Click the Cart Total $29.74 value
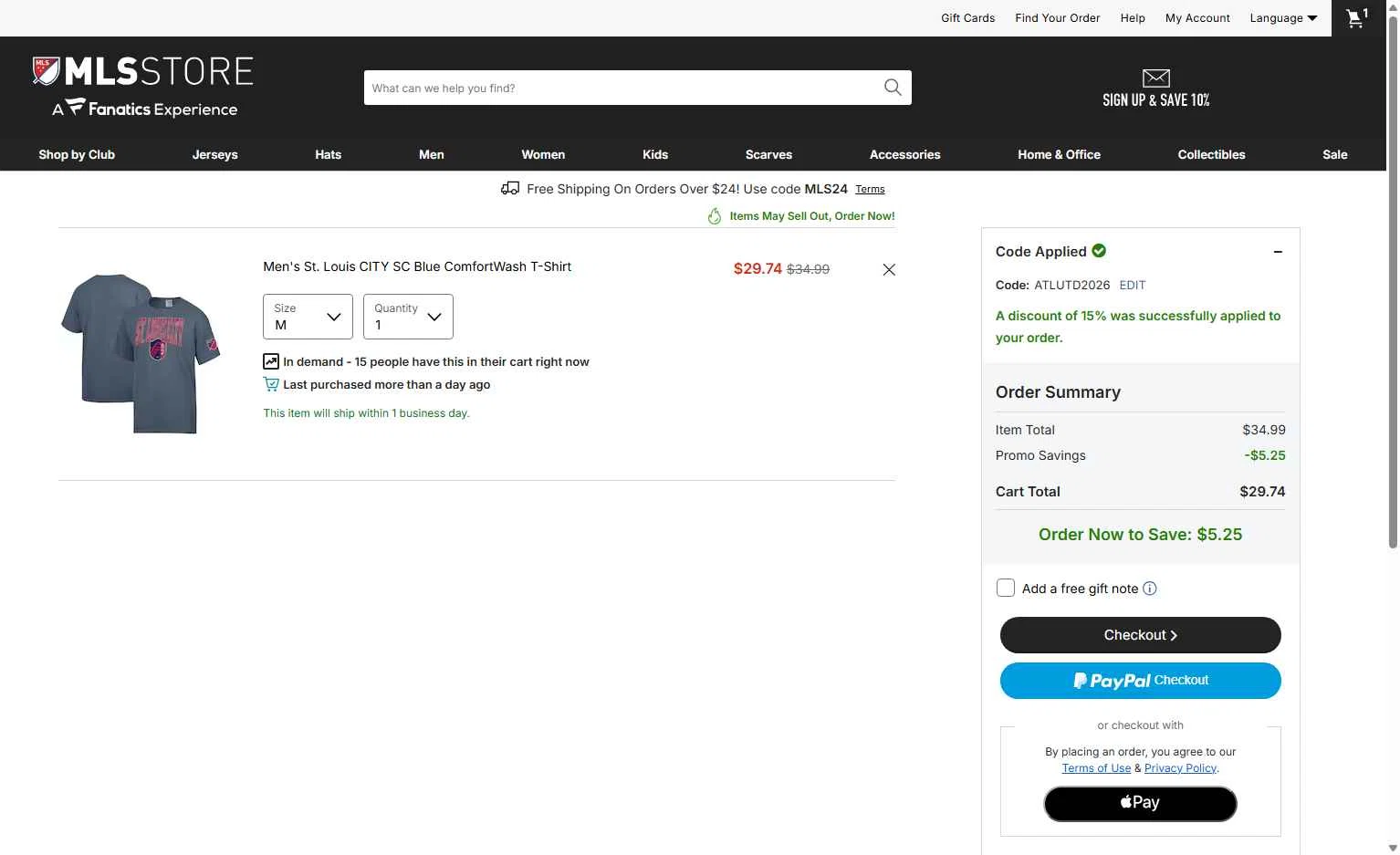1400x855 pixels. [x=1262, y=491]
